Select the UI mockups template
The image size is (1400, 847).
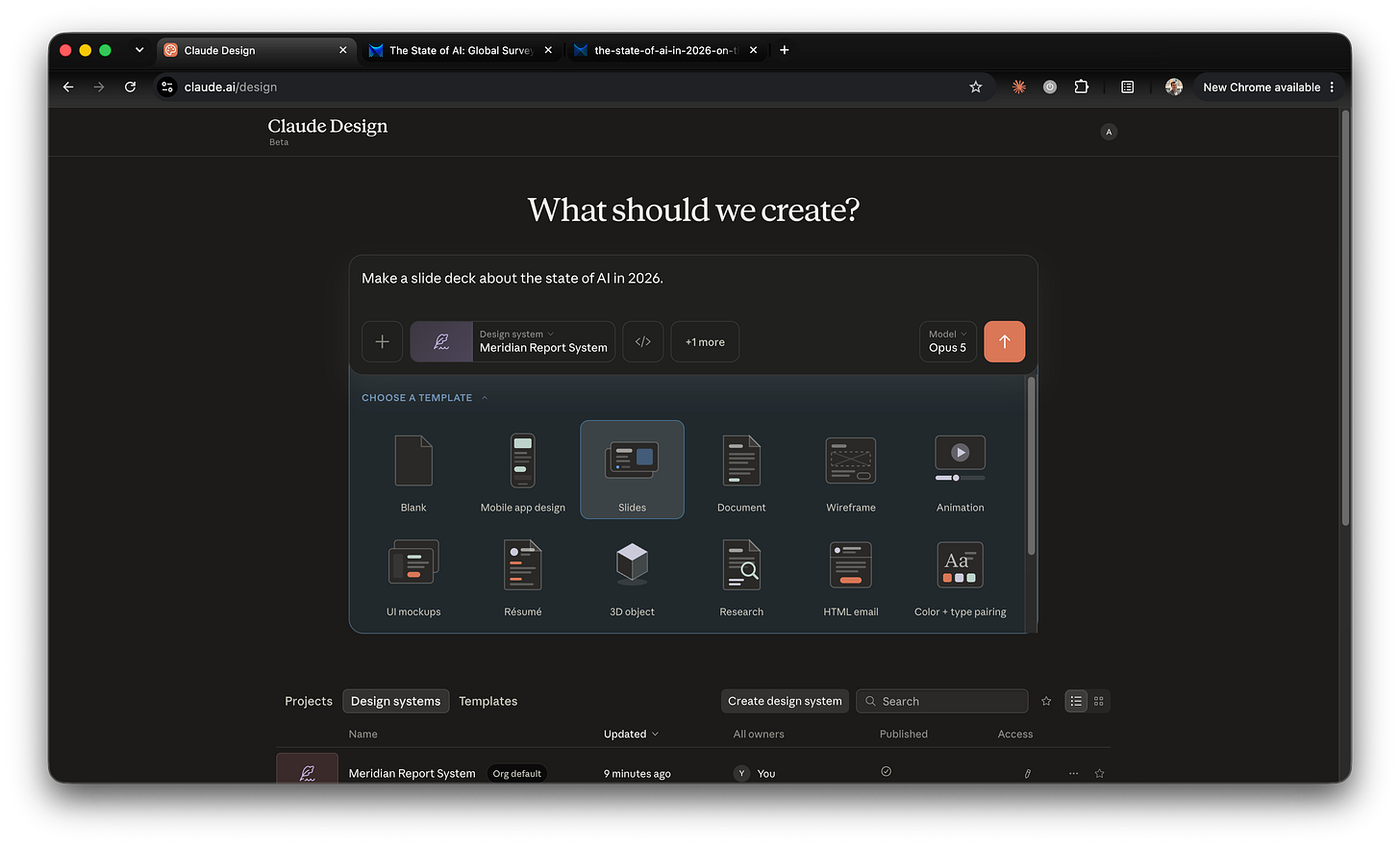[413, 577]
